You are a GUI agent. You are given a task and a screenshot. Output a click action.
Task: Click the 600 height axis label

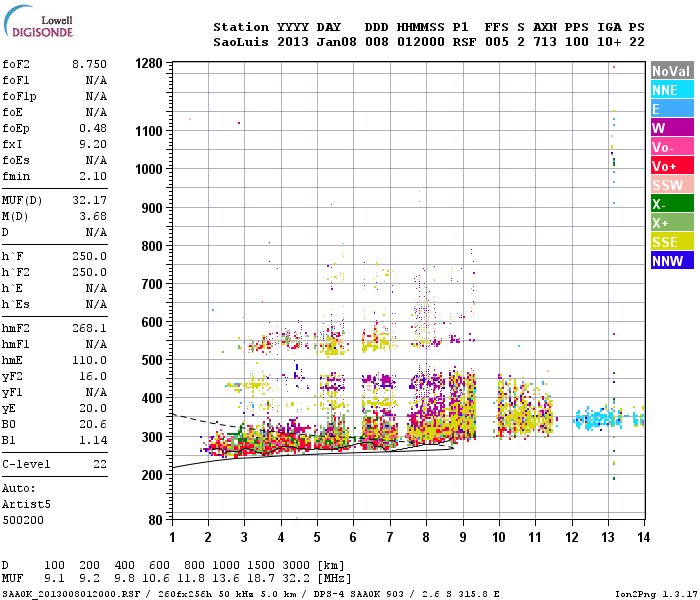pos(152,322)
